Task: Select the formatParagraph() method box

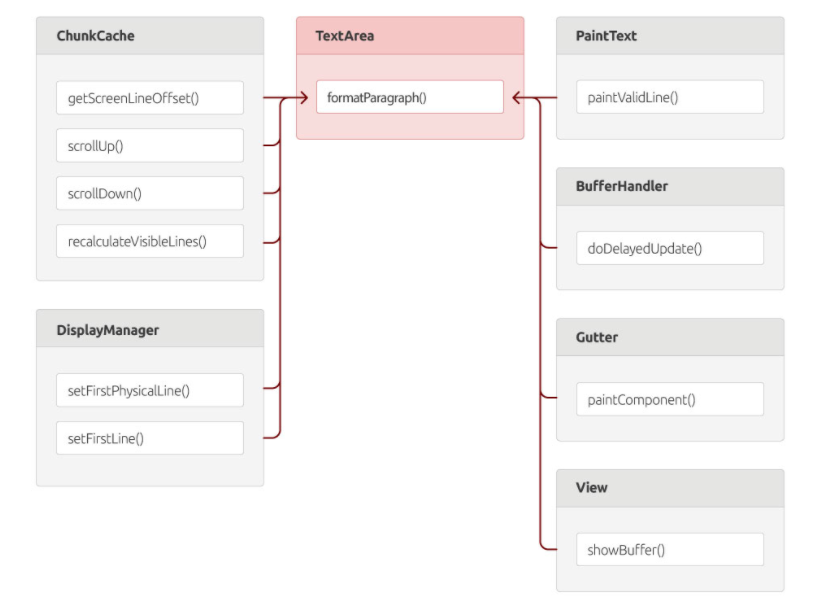Action: point(410,98)
